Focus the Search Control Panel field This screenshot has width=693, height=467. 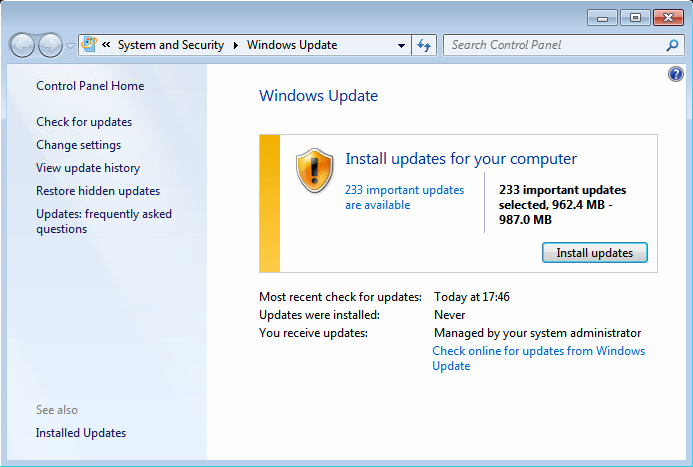pyautogui.click(x=564, y=45)
